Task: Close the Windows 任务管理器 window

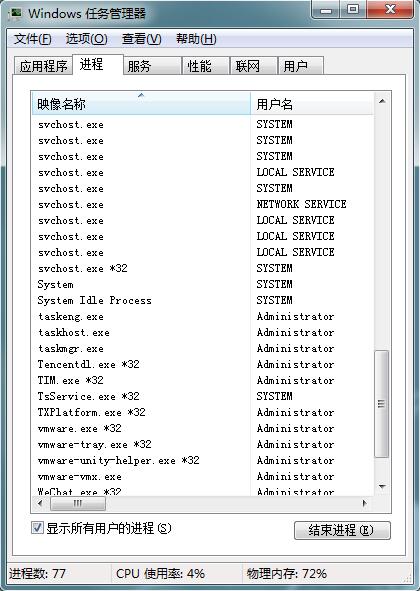Action: 389,10
